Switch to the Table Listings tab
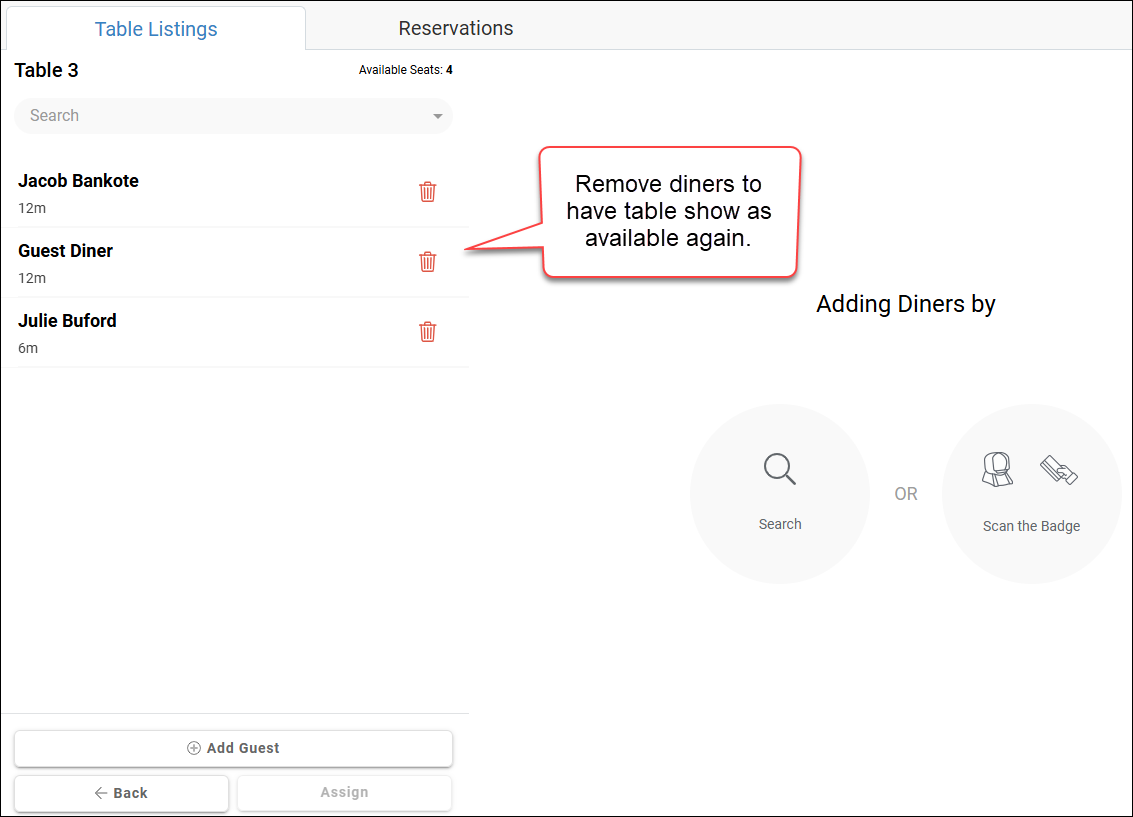Viewport: 1133px width, 817px height. (x=156, y=29)
